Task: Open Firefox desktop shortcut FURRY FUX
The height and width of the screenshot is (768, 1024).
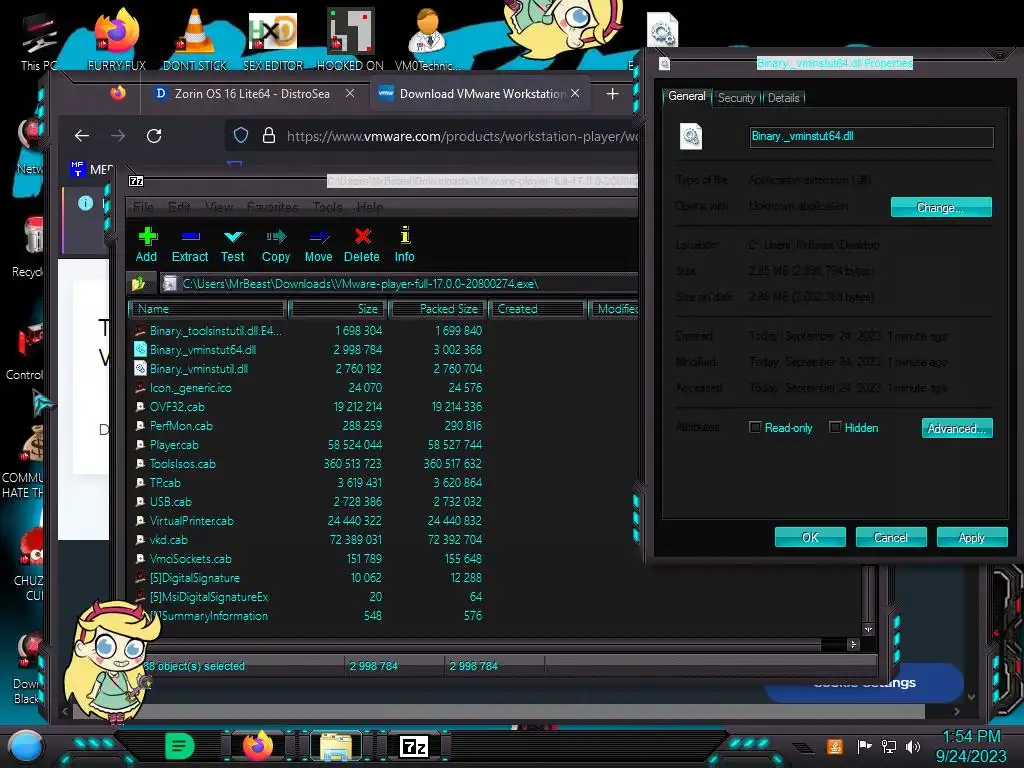Action: coord(117,39)
